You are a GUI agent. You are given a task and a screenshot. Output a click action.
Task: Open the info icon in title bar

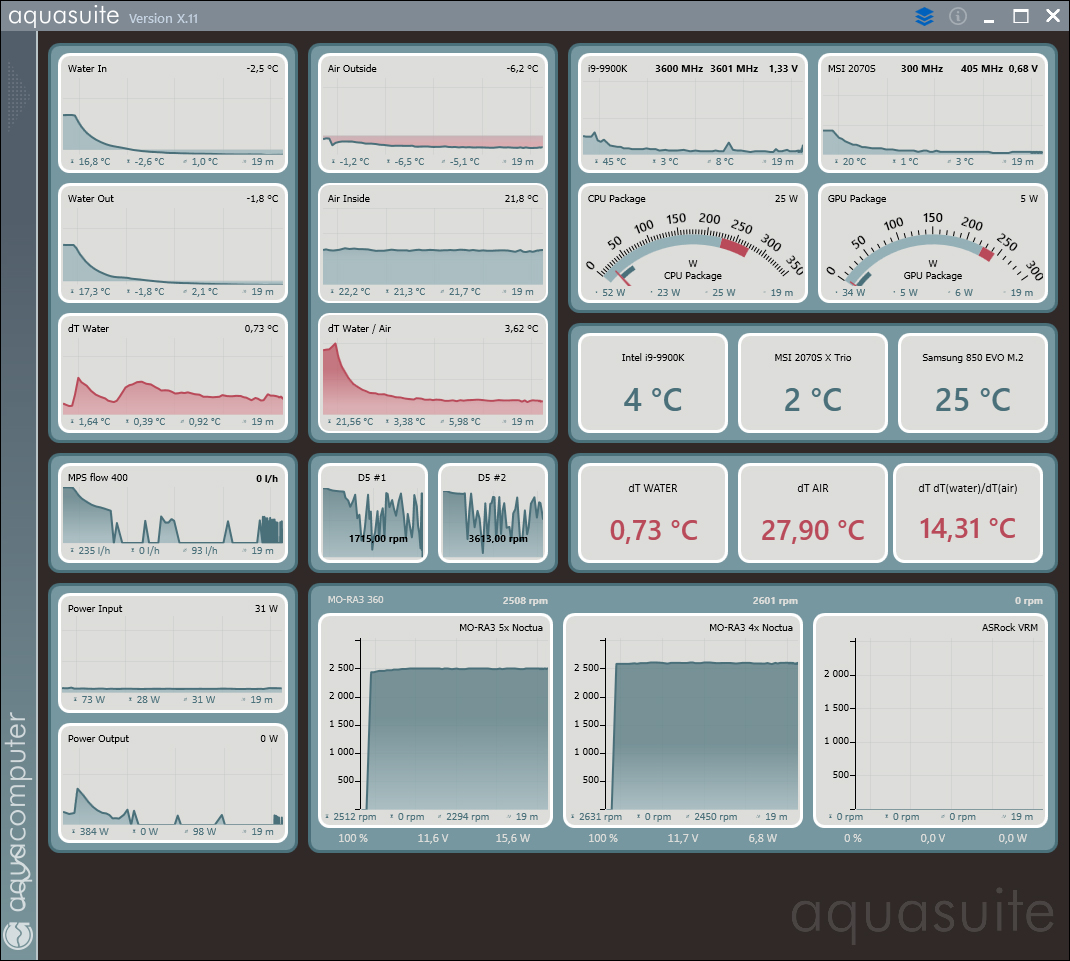point(958,16)
